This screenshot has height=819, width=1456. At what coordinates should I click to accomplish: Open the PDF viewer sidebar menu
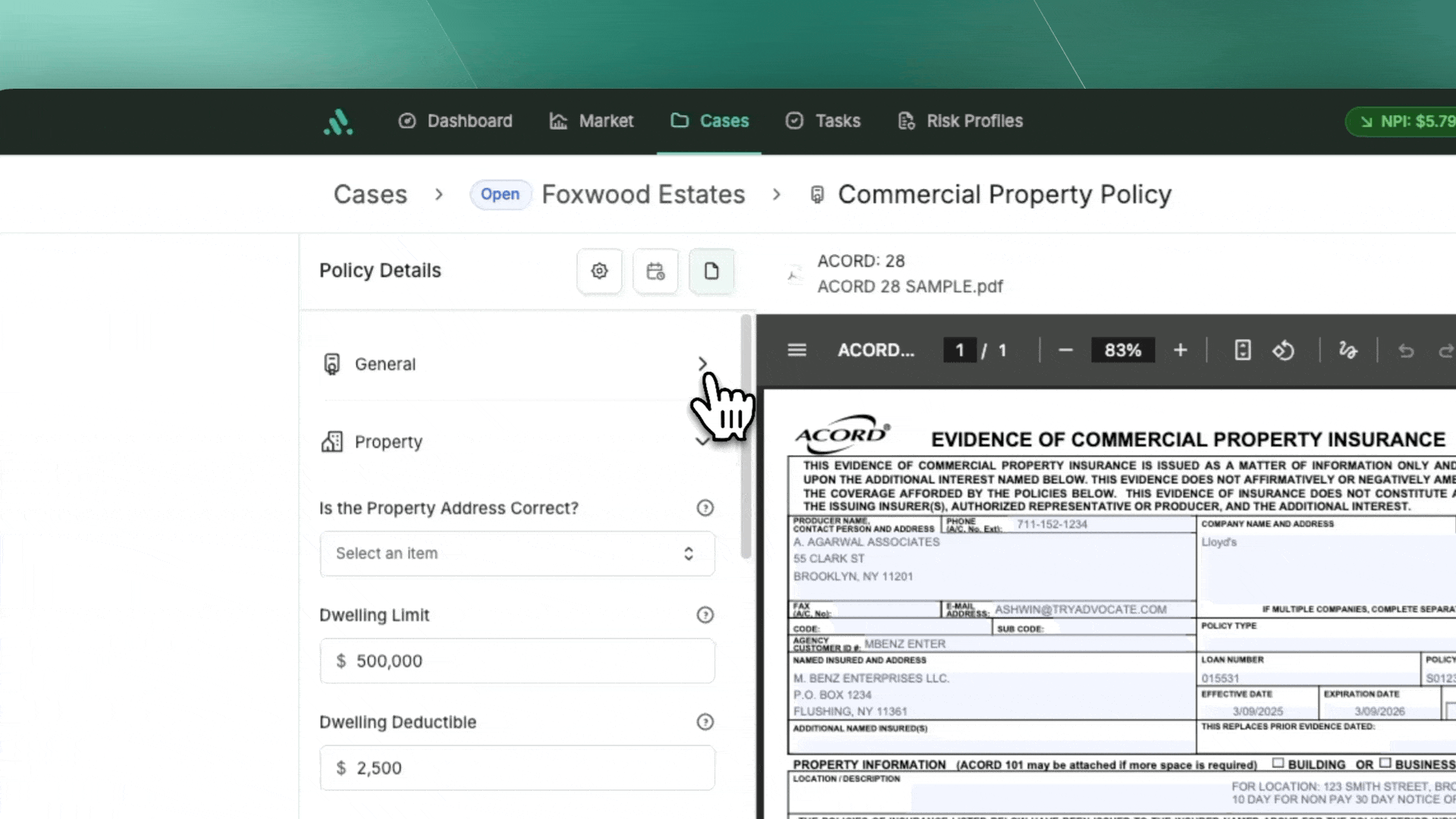796,350
